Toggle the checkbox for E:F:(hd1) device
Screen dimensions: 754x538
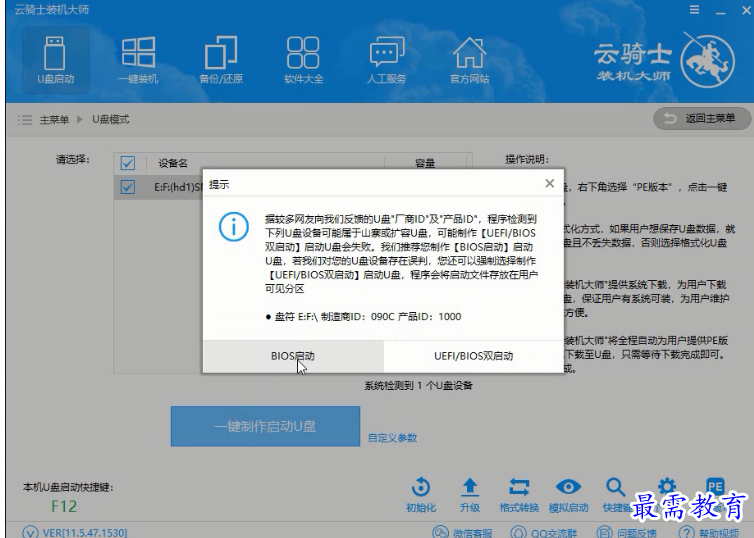[127, 187]
